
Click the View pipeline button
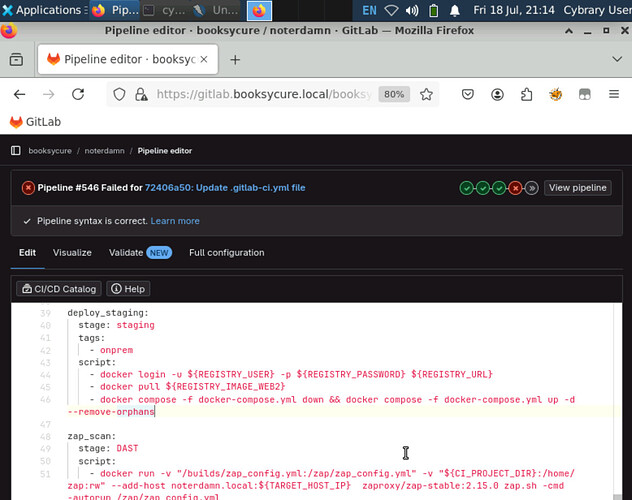[578, 188]
